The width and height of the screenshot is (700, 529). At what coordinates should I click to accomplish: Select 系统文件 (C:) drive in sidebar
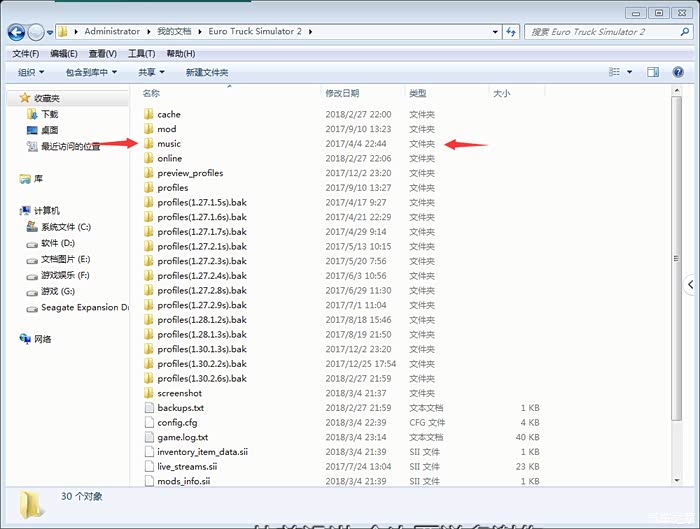click(x=65, y=227)
